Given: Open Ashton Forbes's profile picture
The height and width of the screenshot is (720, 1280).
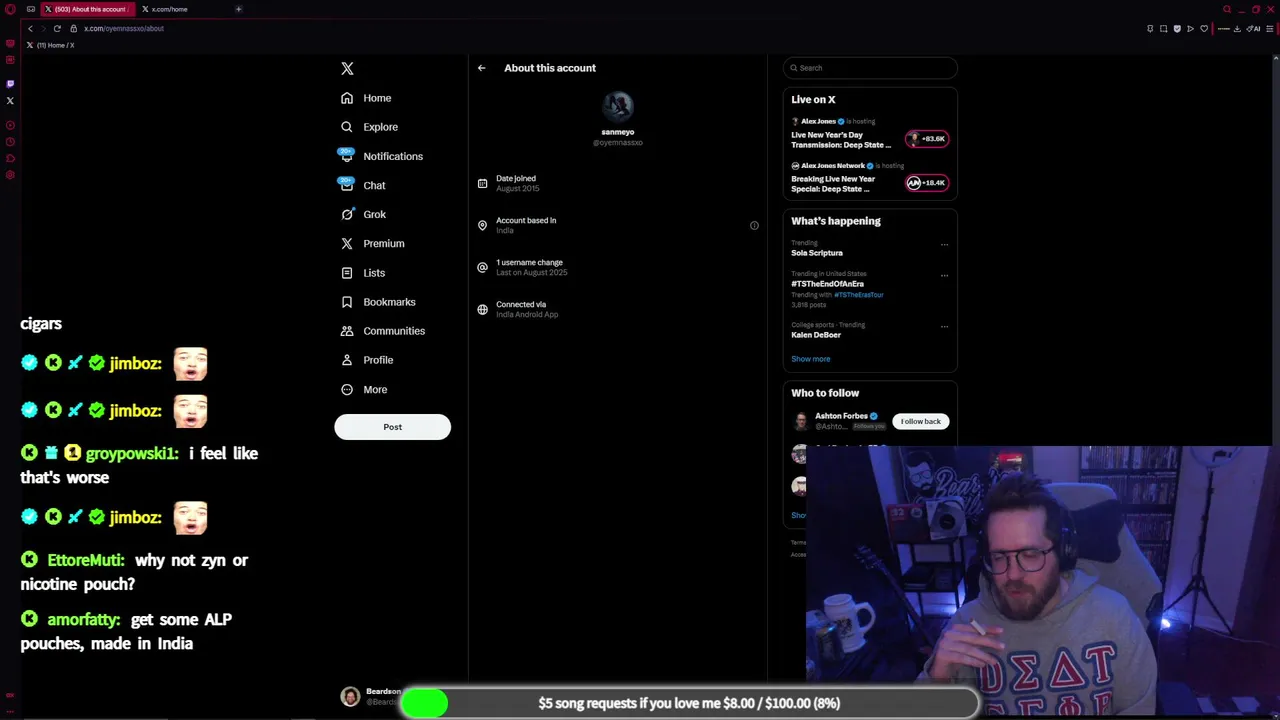Looking at the screenshot, I should click(800, 422).
